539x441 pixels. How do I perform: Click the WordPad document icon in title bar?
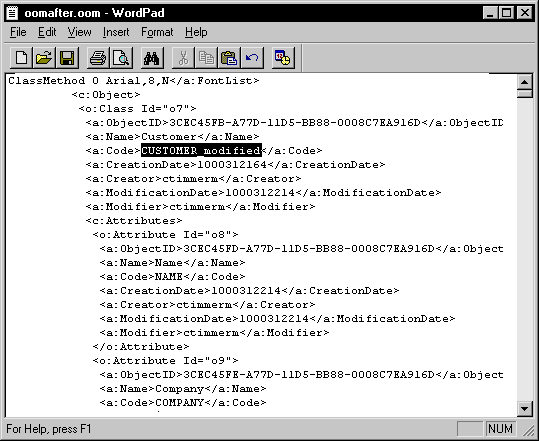coord(12,13)
